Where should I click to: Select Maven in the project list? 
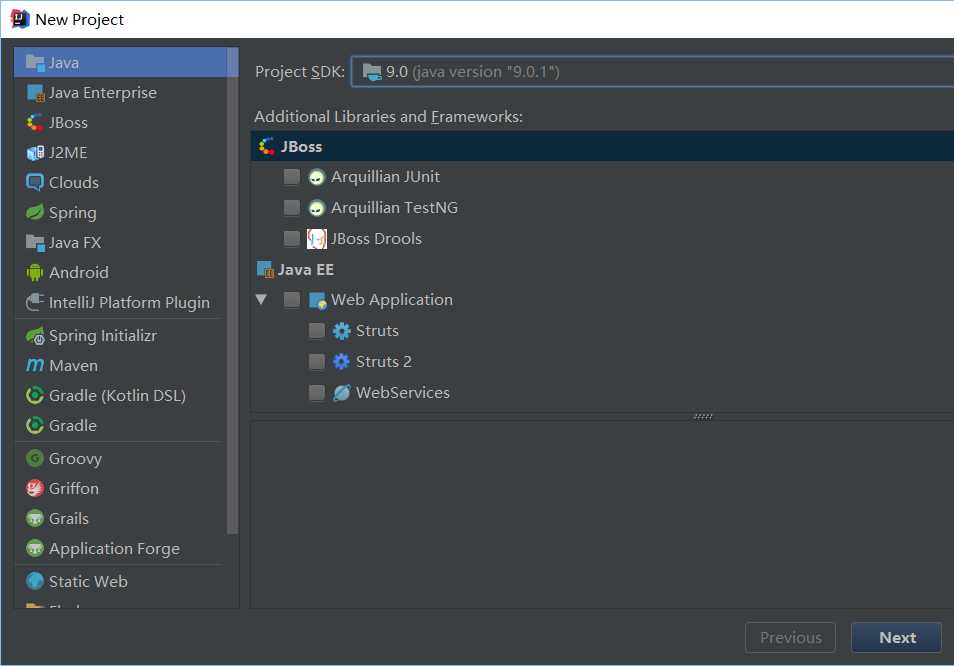coord(120,366)
